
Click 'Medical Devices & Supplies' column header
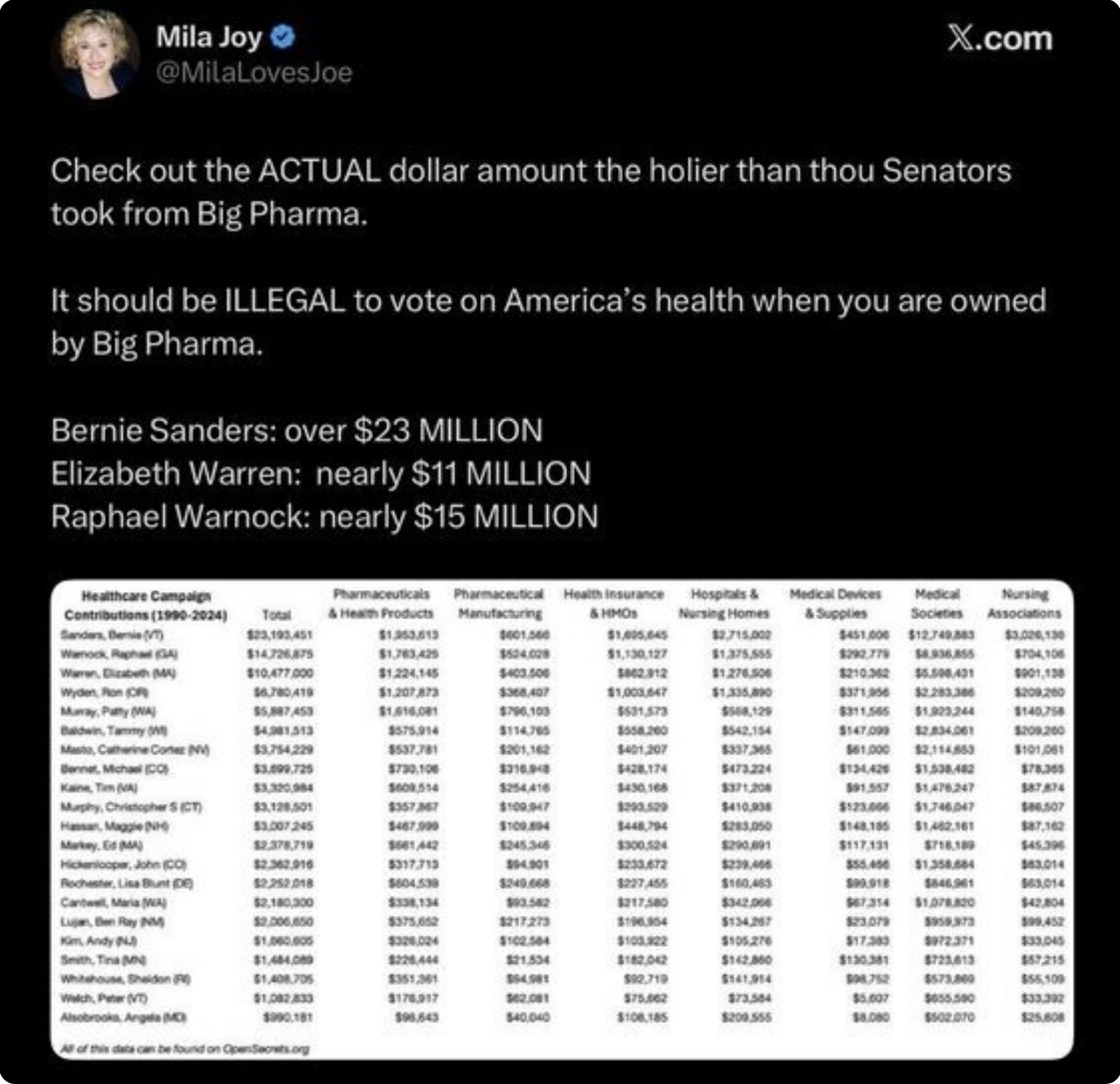pyautogui.click(x=835, y=604)
